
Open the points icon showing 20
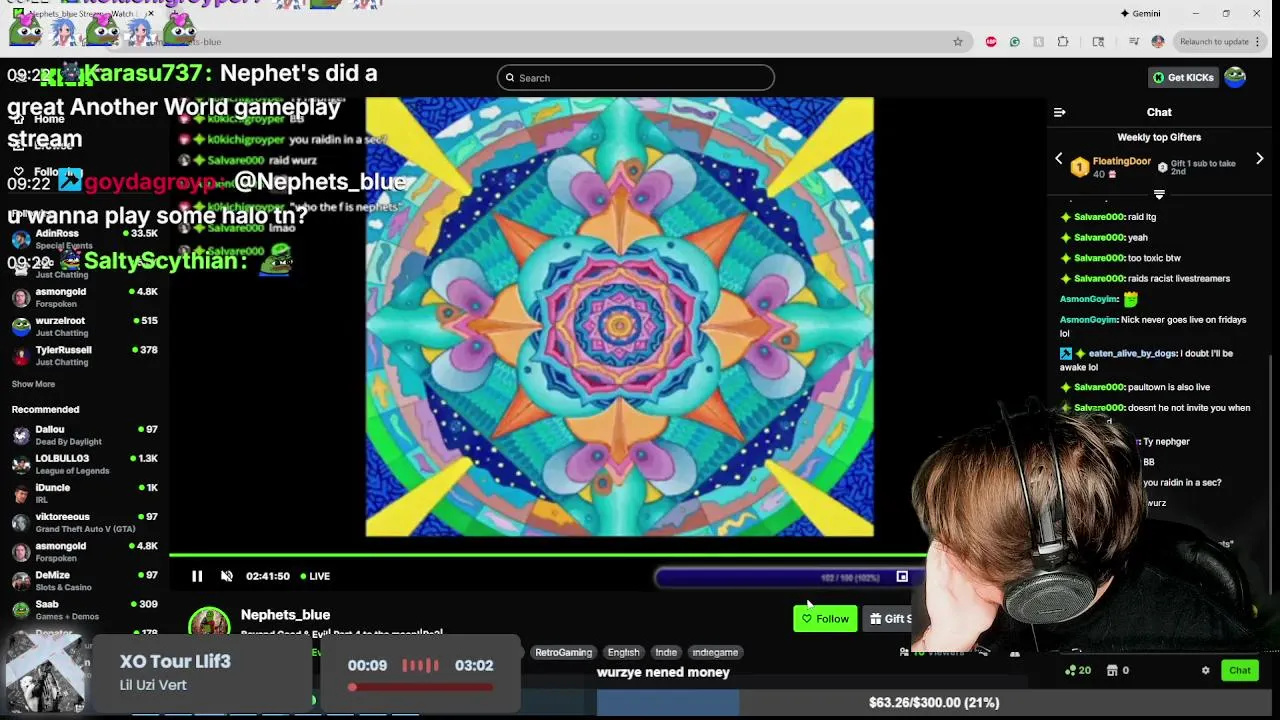click(x=1079, y=671)
